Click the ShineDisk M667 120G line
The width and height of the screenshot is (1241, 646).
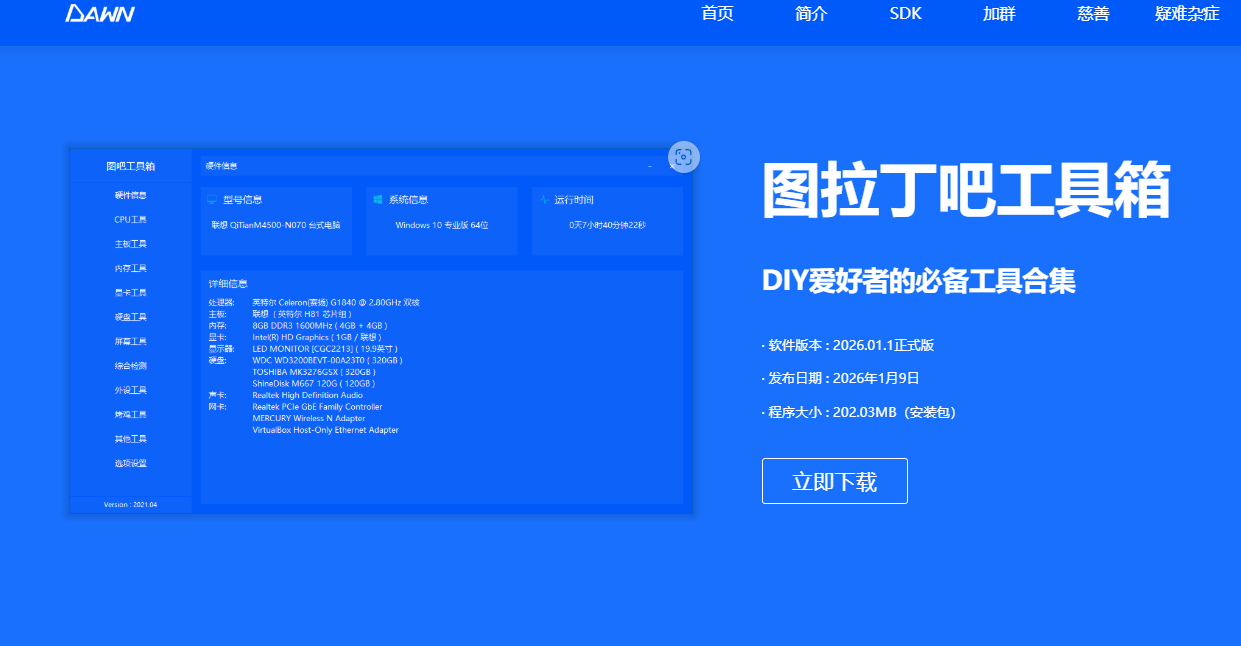click(314, 383)
